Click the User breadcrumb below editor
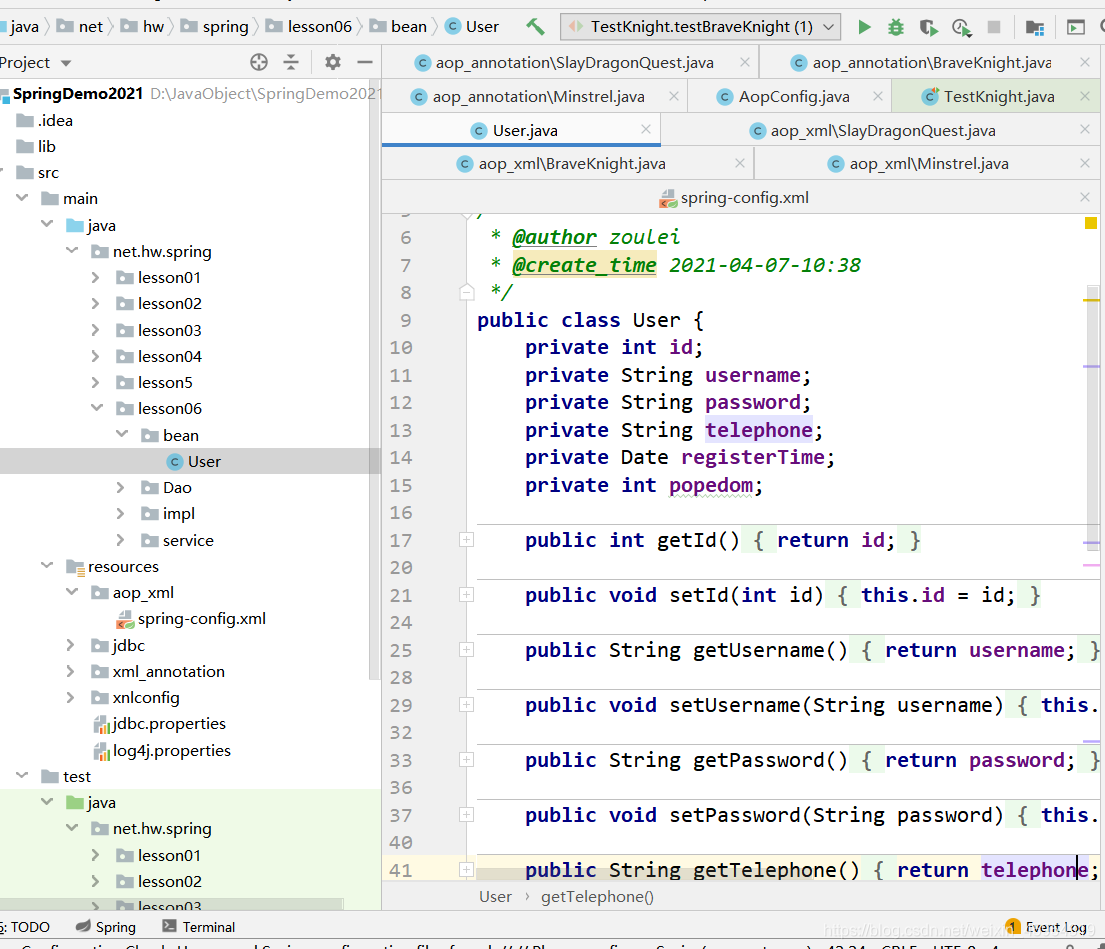The height and width of the screenshot is (949, 1105). pyautogui.click(x=495, y=896)
